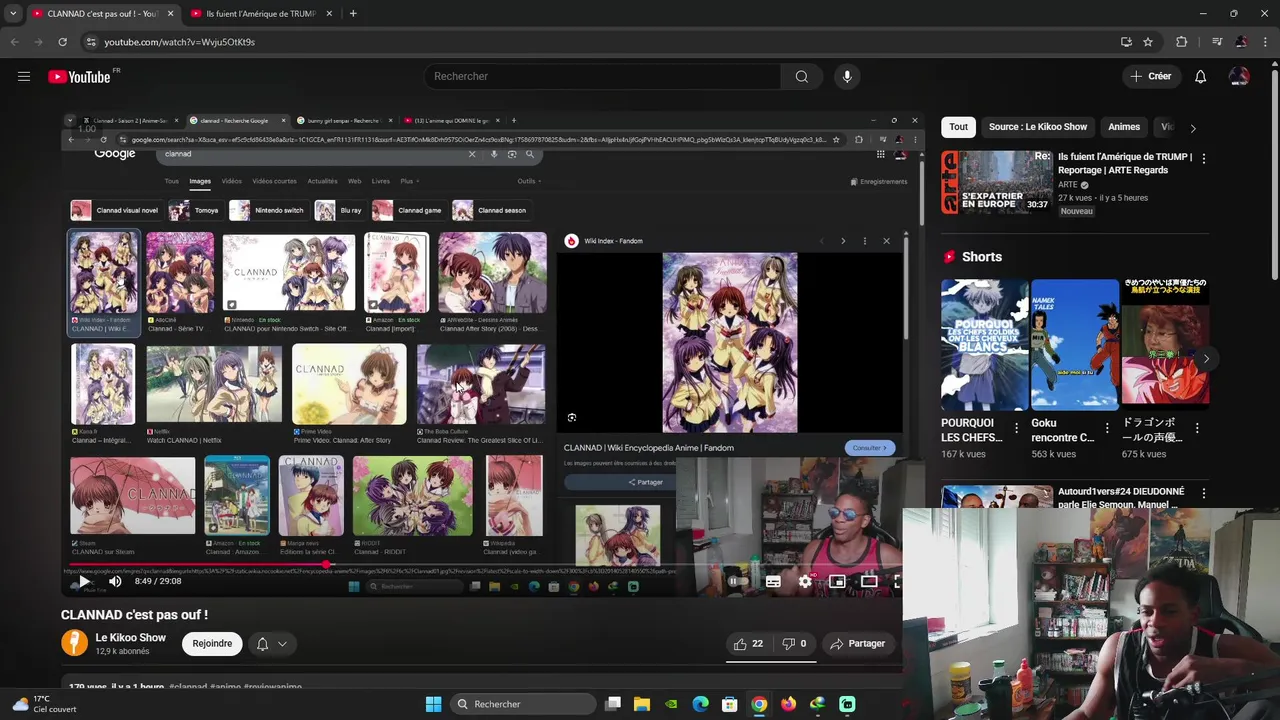
Task: Open the YouTube account avatar menu
Action: click(1239, 76)
